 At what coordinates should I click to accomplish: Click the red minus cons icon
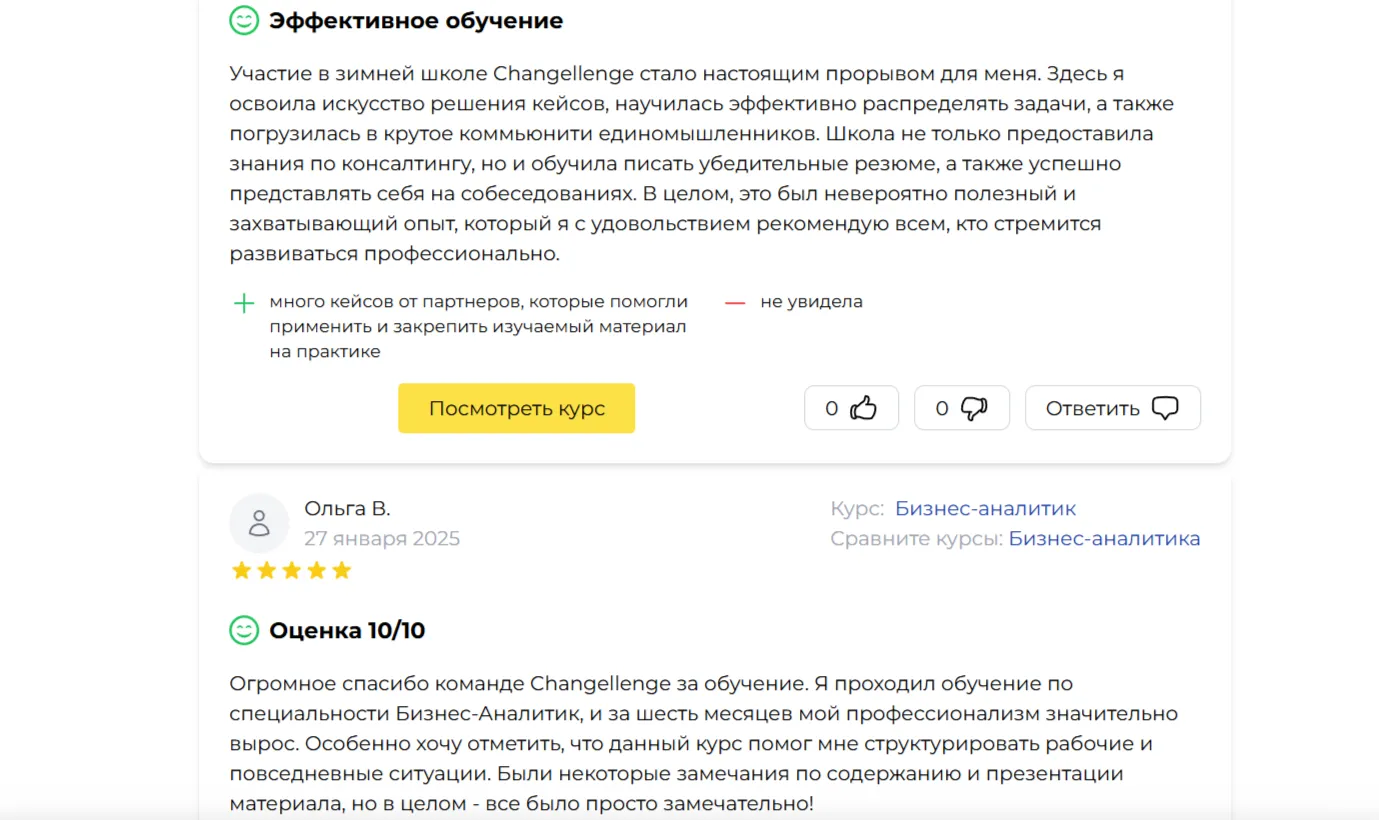click(x=735, y=302)
